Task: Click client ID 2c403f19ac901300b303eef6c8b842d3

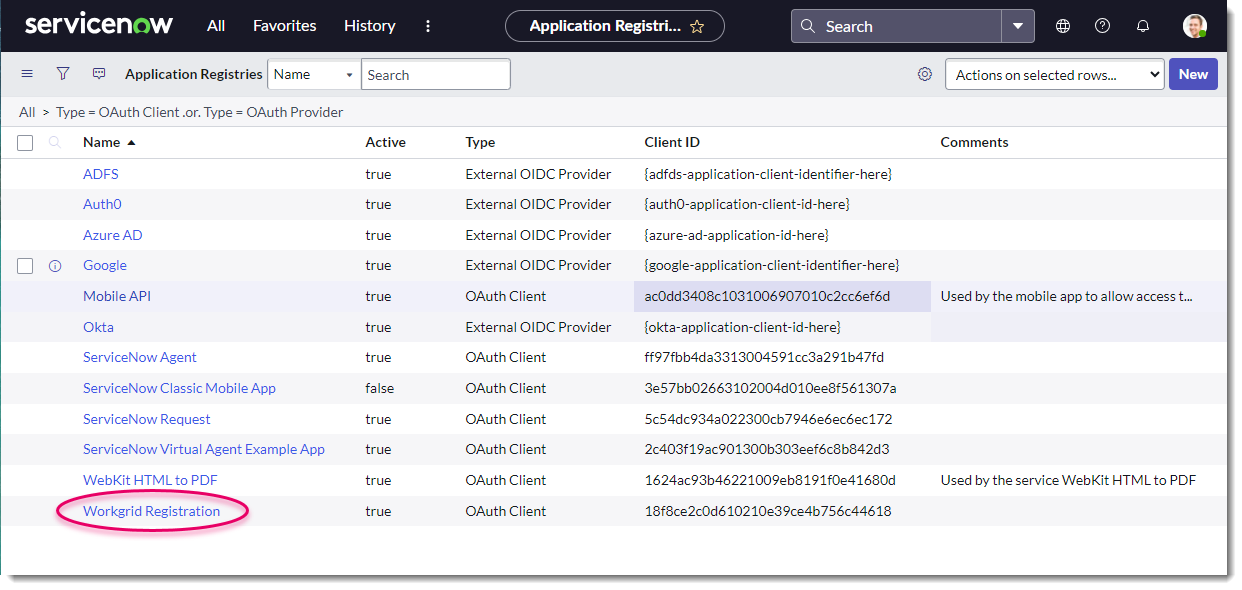Action: coord(767,449)
